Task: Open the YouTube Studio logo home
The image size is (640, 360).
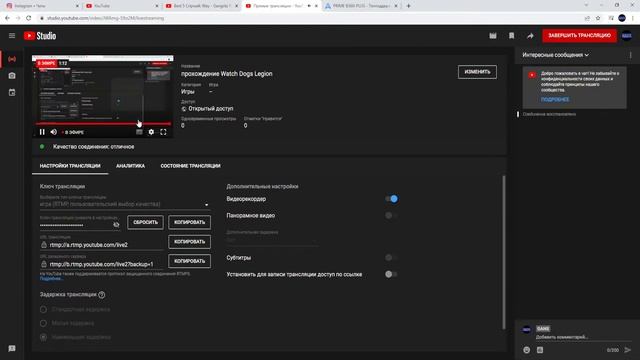Action: [40, 36]
